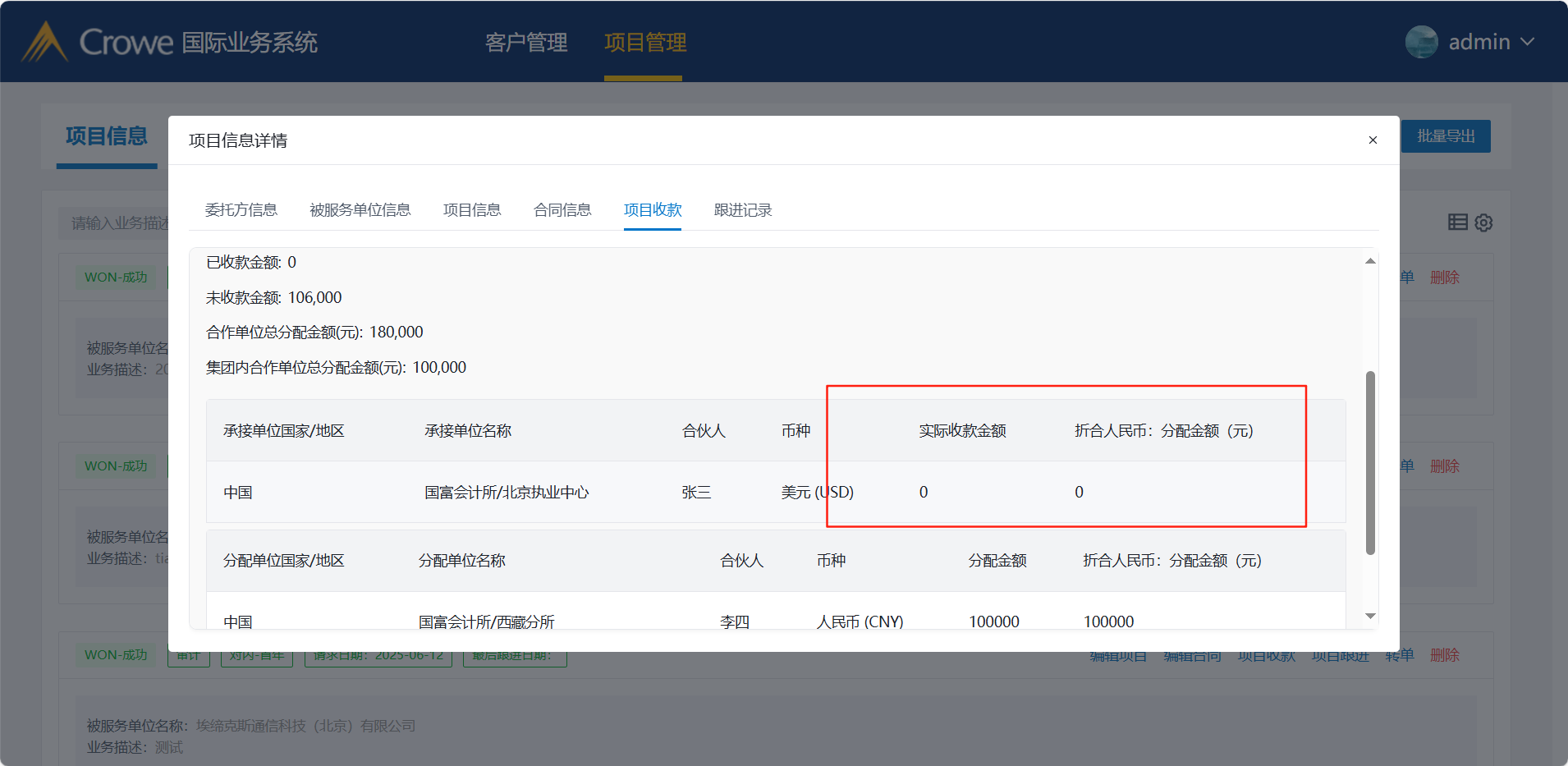The image size is (1568, 766).
Task: Click the 批量导出 button
Action: (x=1446, y=136)
